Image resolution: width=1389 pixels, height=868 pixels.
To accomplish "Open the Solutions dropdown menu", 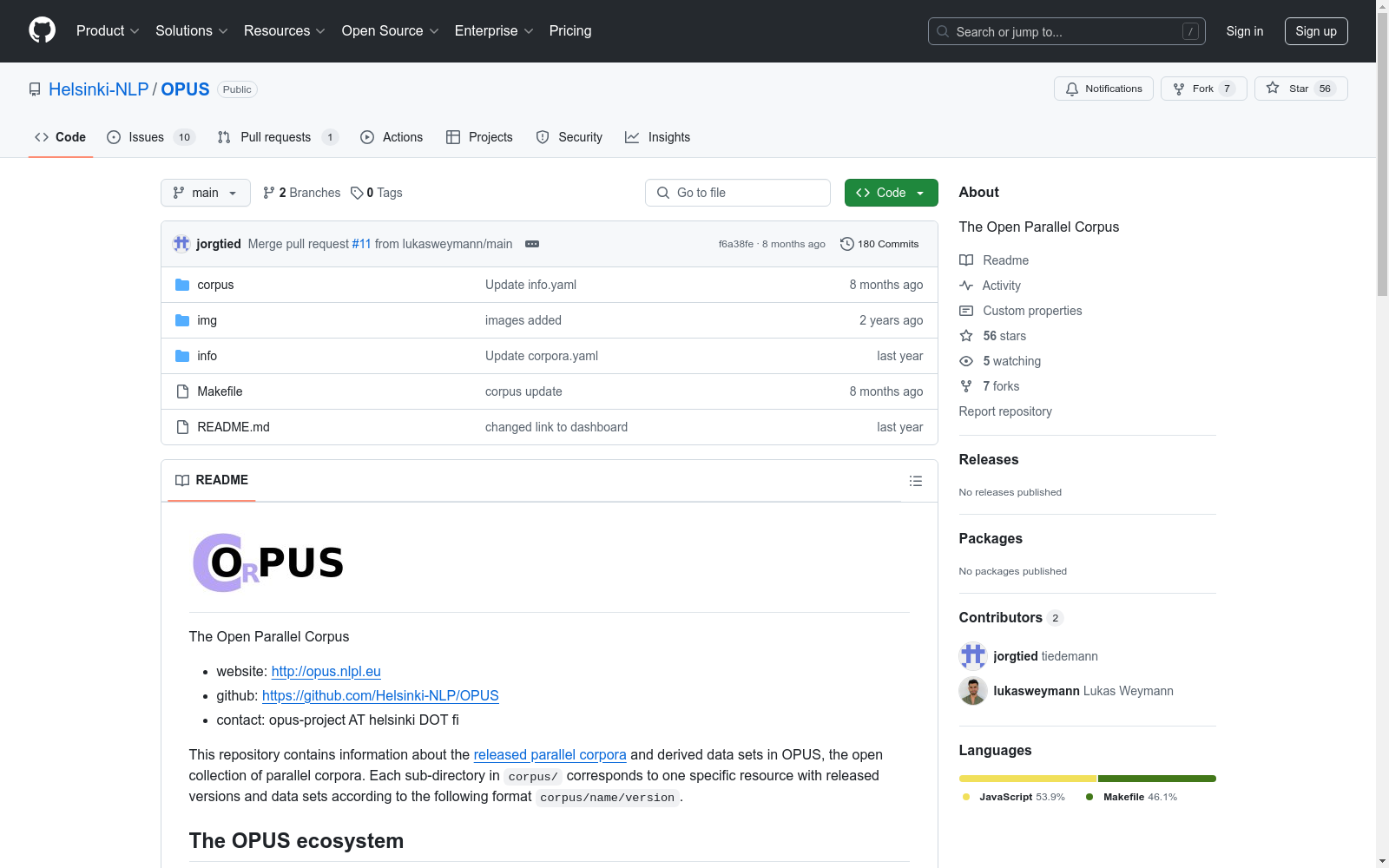I will click(192, 31).
